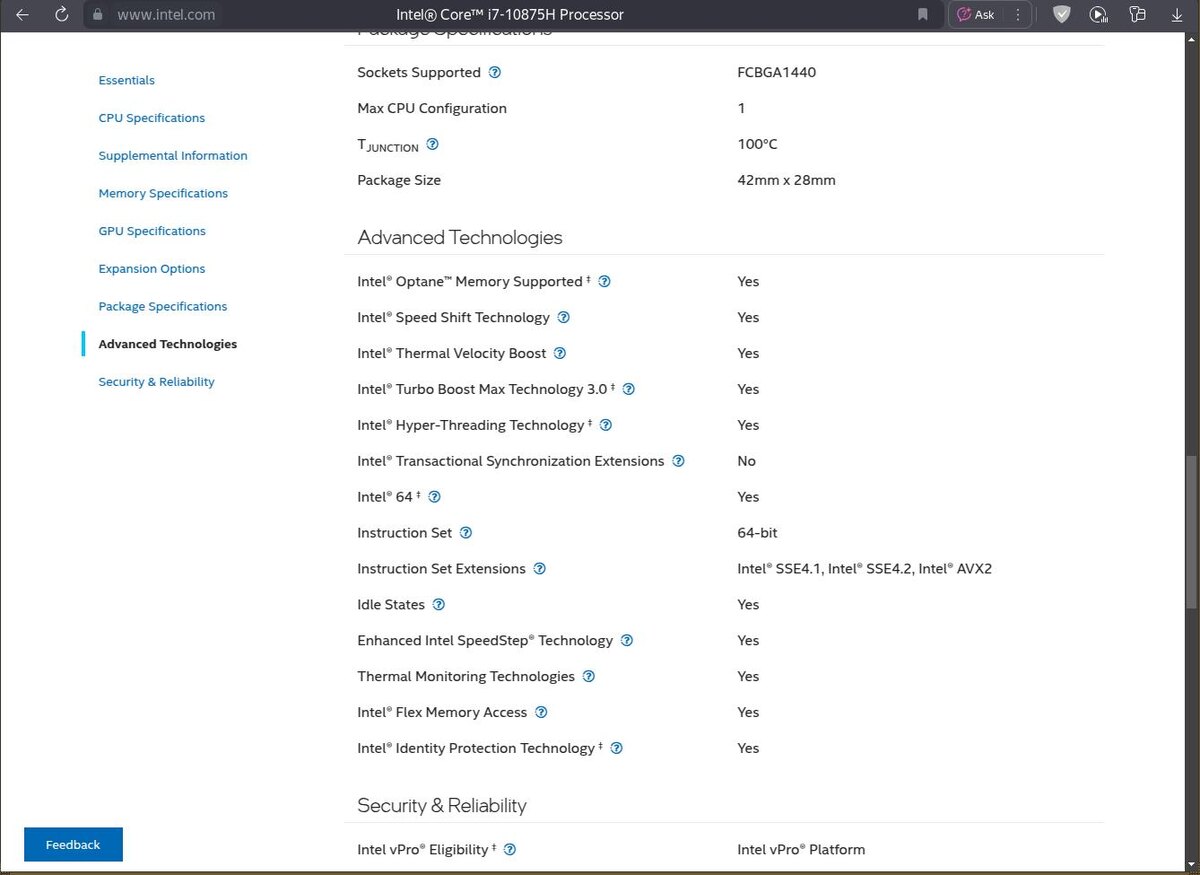1200x875 pixels.
Task: Open the three-dot menu beside Ask
Action: pyautogui.click(x=1018, y=15)
